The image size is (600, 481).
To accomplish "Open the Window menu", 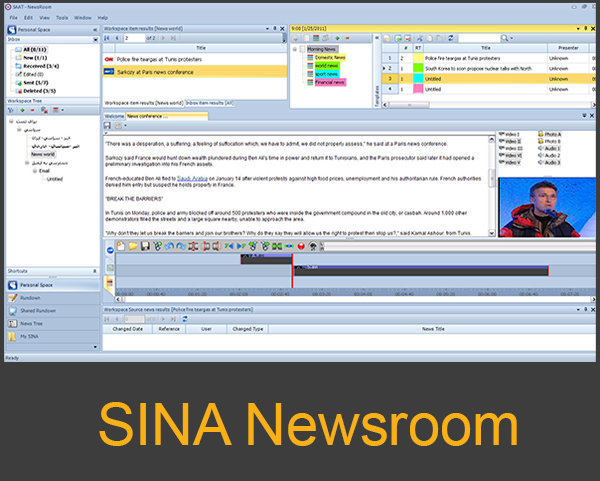I will tap(83, 18).
